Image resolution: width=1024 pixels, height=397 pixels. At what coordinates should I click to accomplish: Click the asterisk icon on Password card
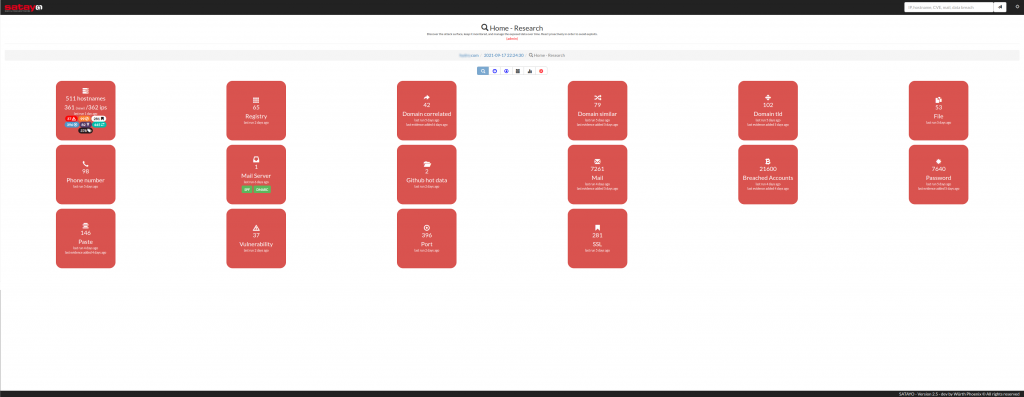point(938,161)
